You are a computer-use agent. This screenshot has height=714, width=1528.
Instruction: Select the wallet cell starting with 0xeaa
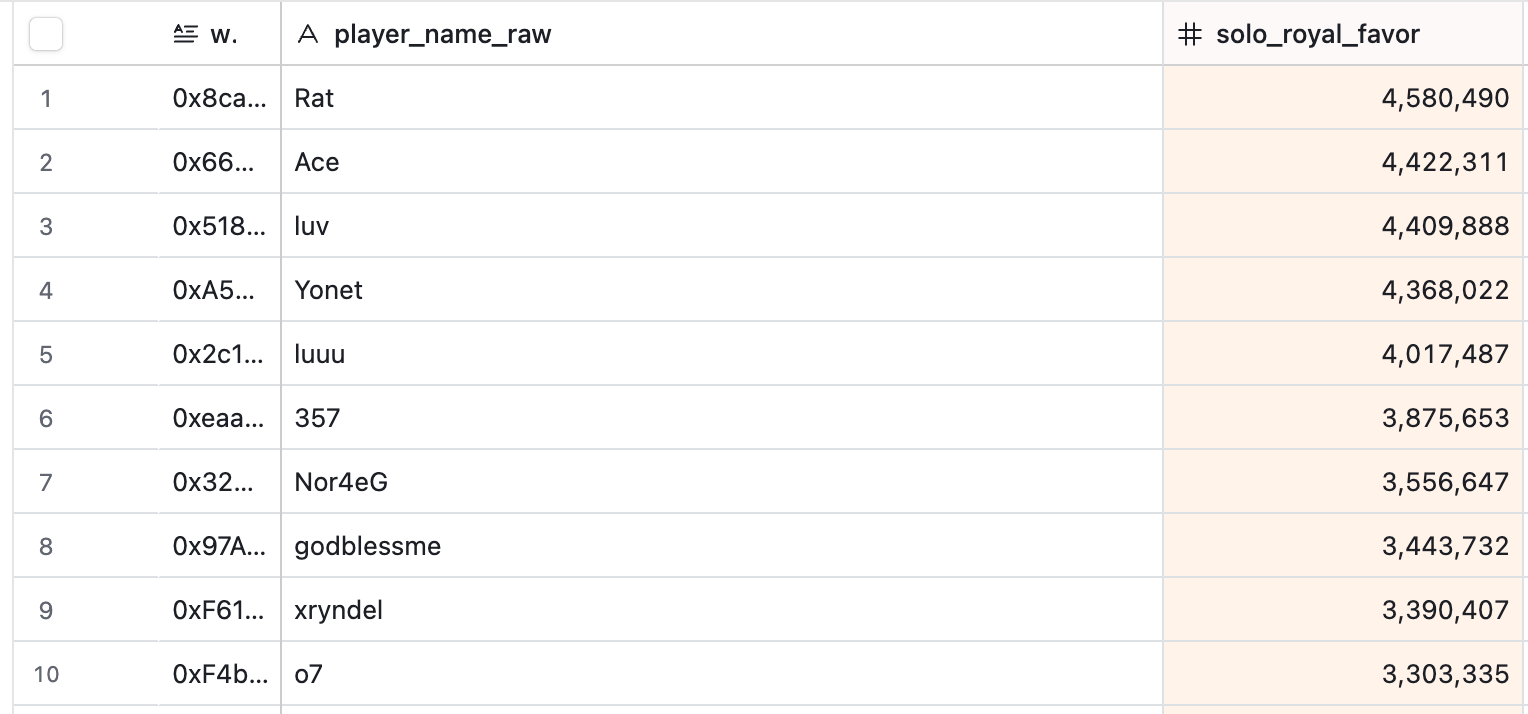click(219, 418)
